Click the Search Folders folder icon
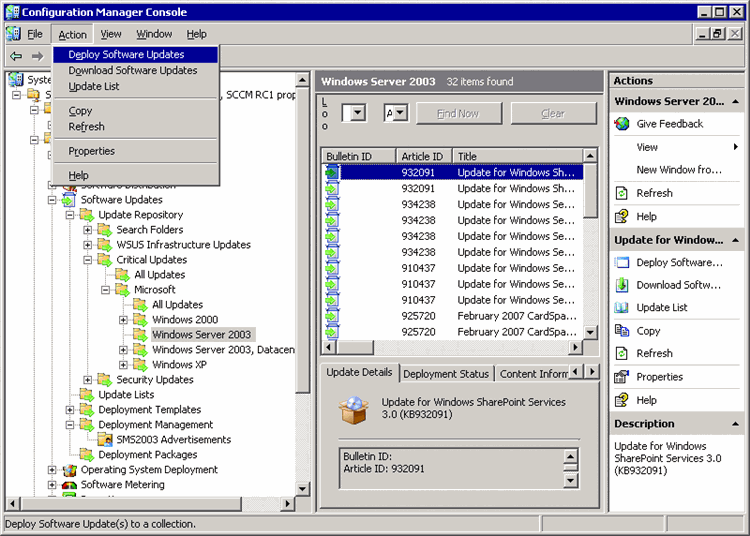This screenshot has width=750, height=536. click(x=105, y=230)
